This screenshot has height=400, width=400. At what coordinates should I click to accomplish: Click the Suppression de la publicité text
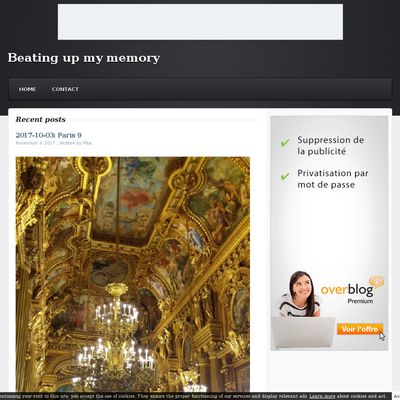pyautogui.click(x=330, y=146)
